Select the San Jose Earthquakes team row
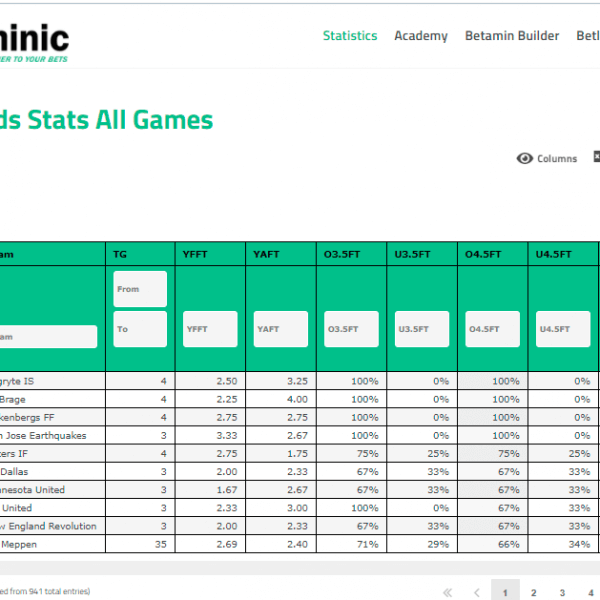This screenshot has height=600, width=600. coord(299,435)
